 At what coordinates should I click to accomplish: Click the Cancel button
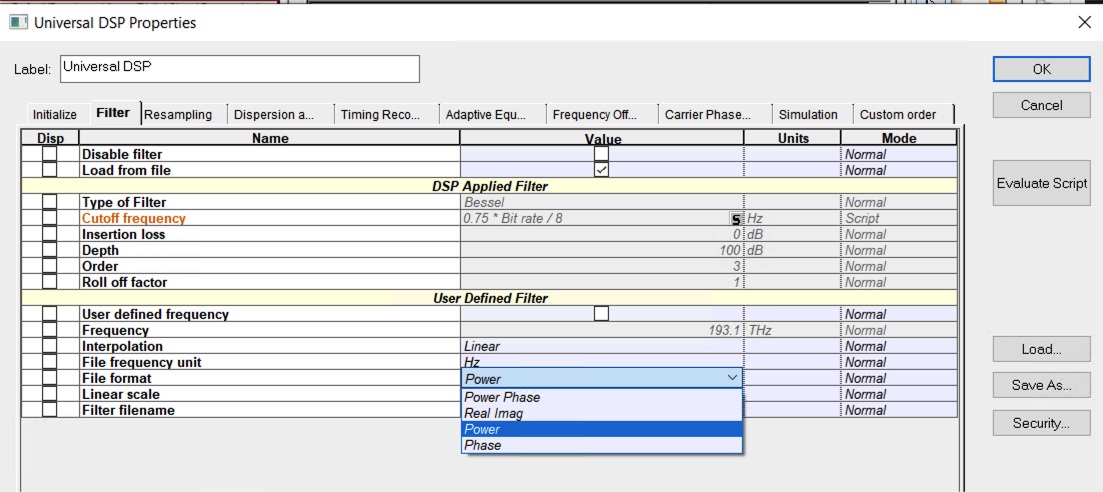(x=1042, y=105)
